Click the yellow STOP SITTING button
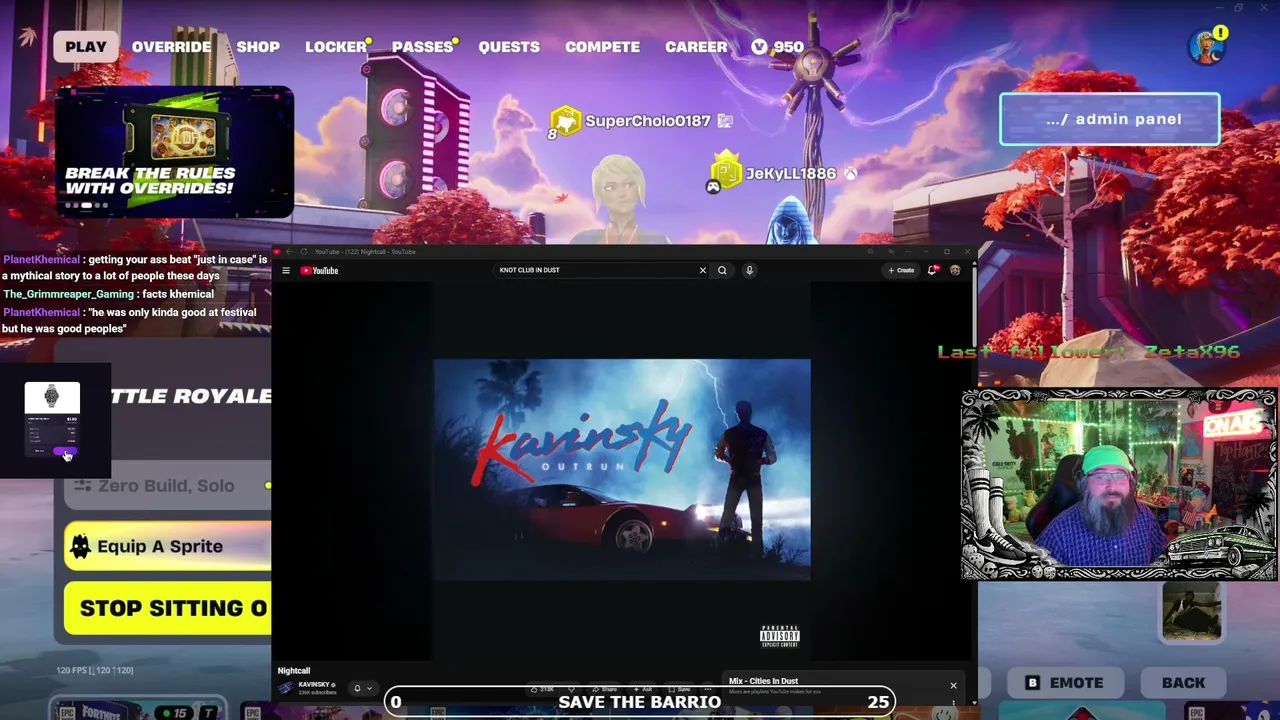The height and width of the screenshot is (720, 1280). [168, 608]
